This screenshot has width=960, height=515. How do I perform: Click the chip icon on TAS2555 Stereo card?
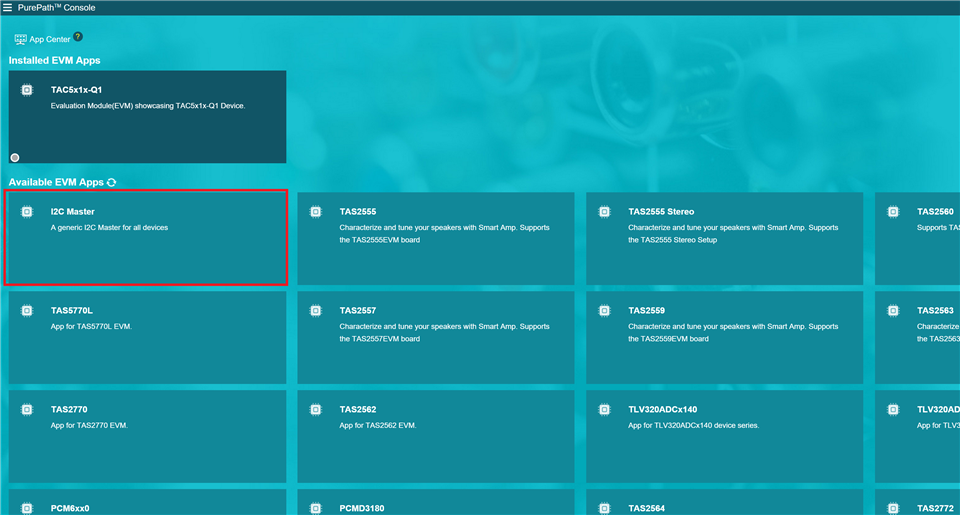point(604,212)
